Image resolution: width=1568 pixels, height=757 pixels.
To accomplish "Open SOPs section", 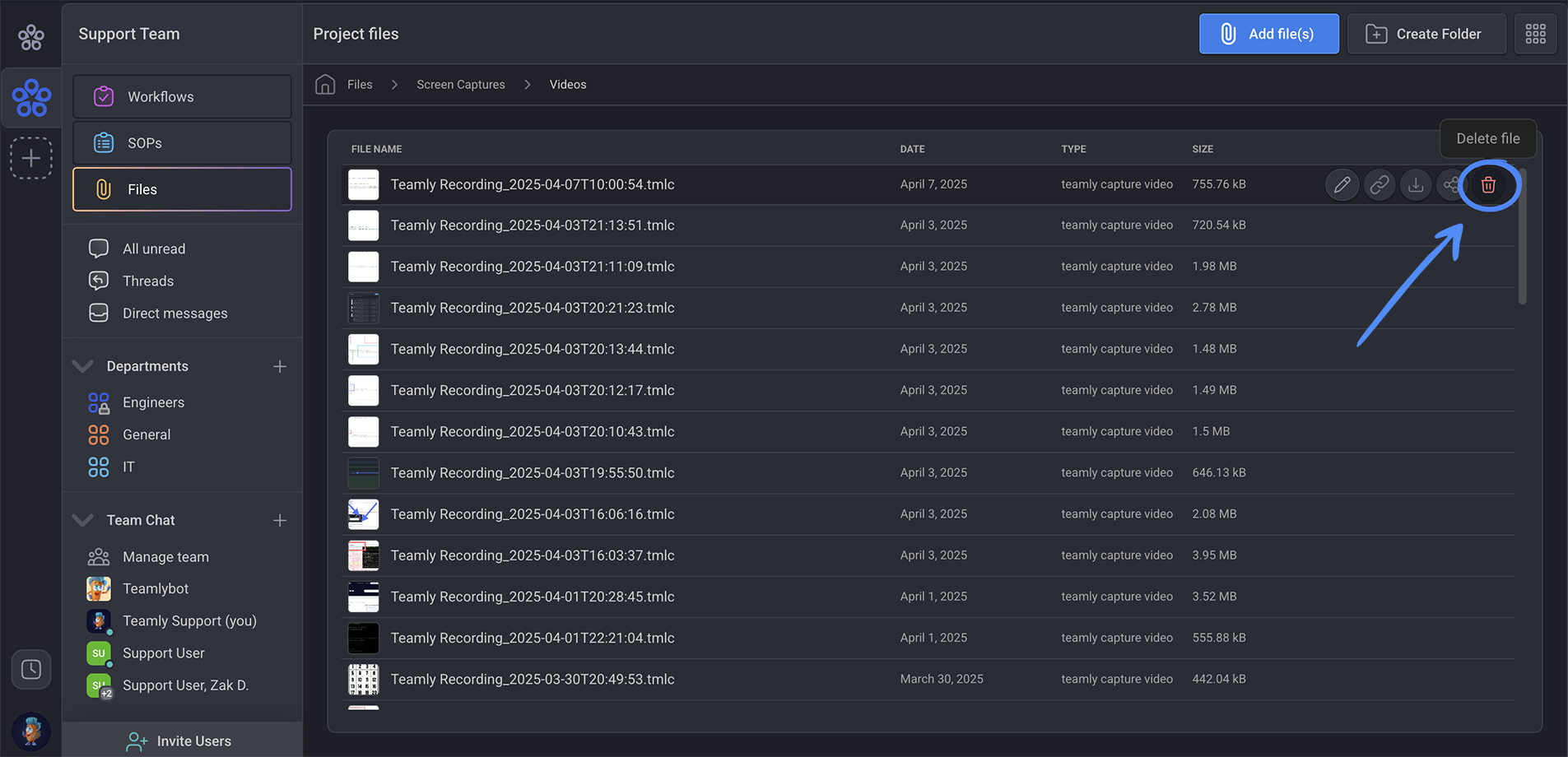I will coord(182,143).
